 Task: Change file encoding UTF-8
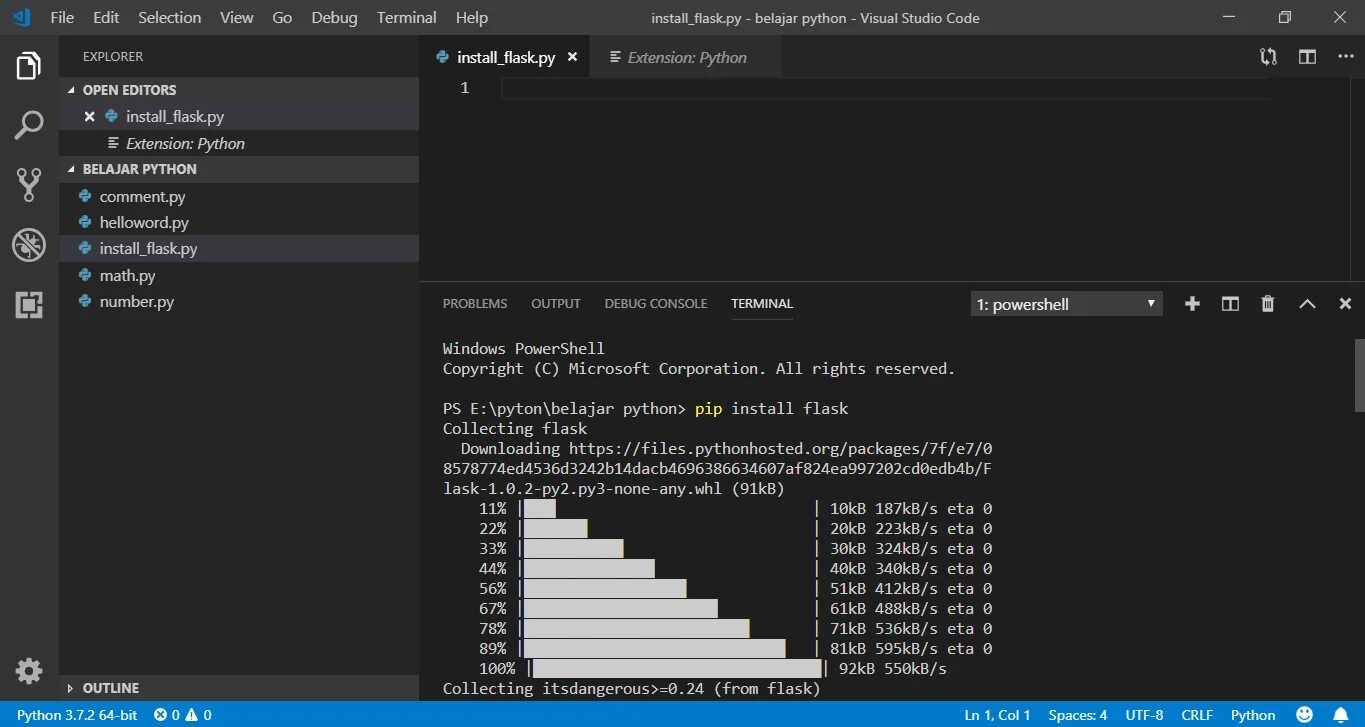pos(1144,715)
